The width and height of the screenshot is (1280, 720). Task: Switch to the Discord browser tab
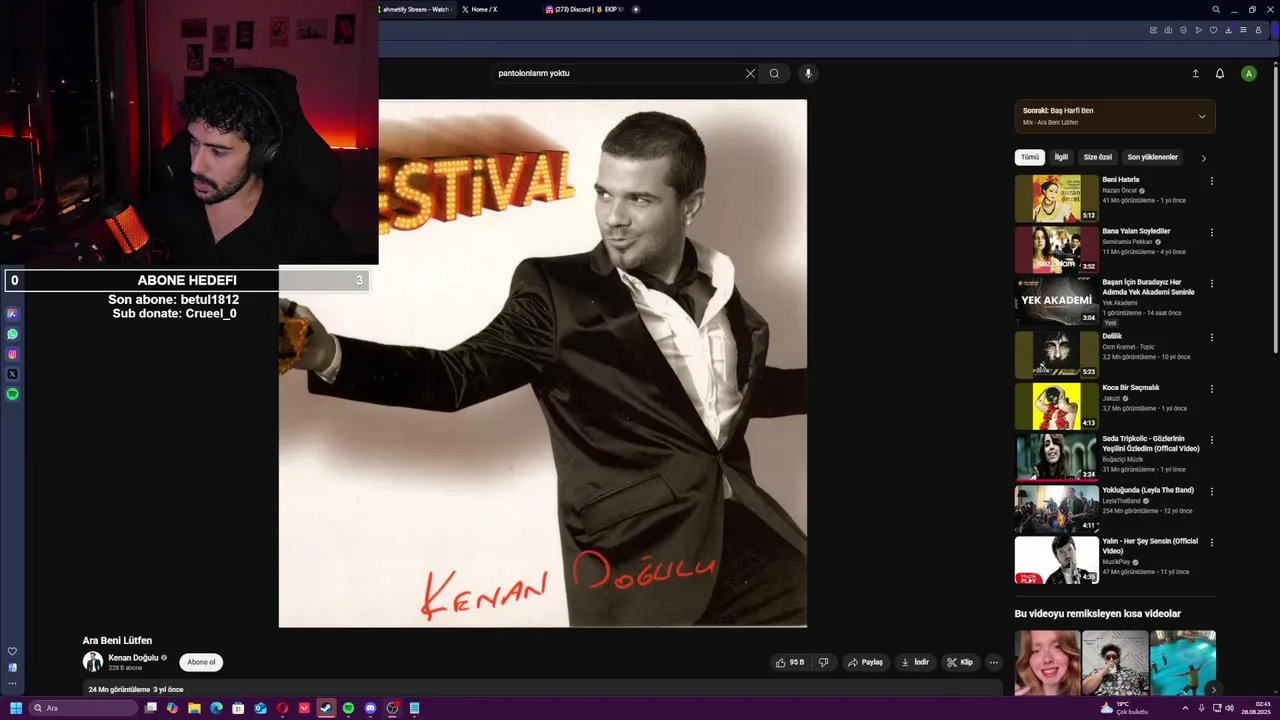(x=583, y=9)
